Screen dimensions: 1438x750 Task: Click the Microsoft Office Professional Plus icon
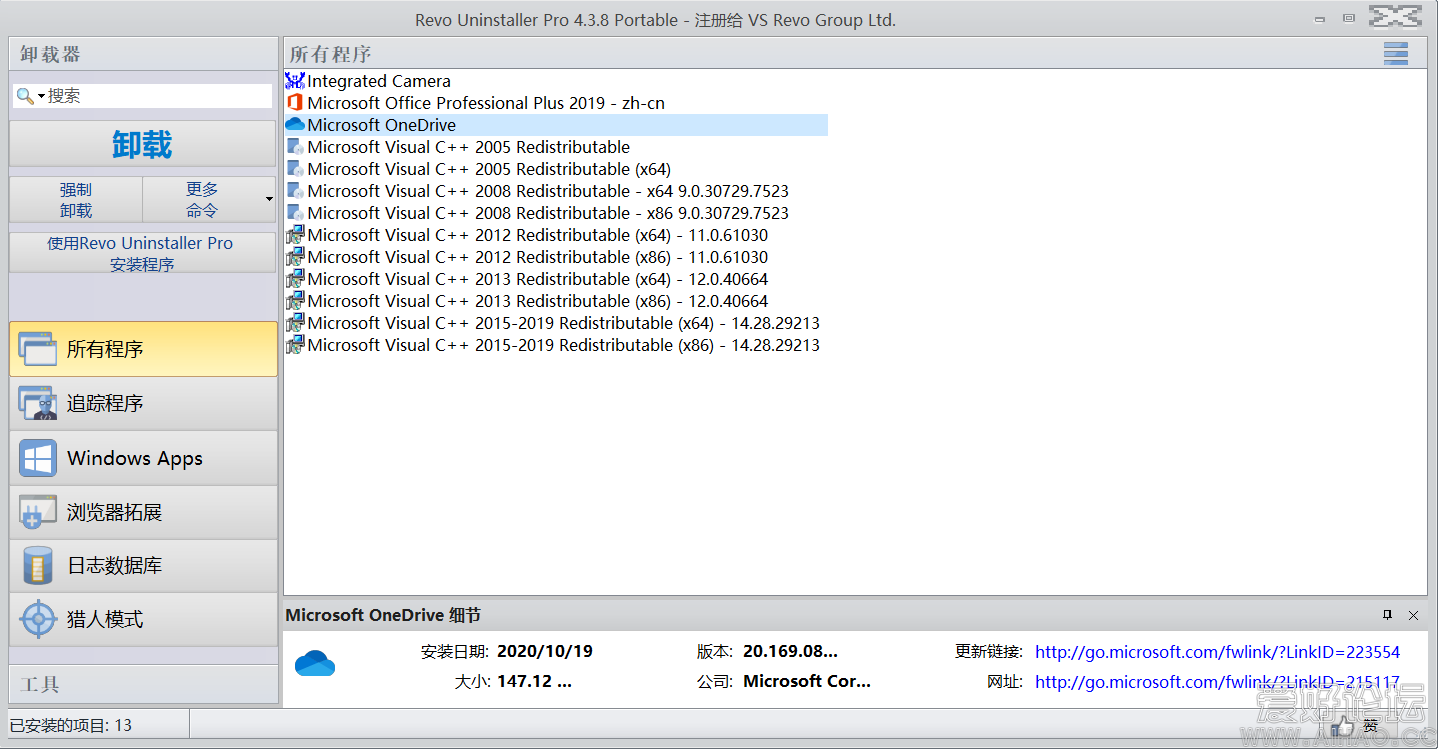click(x=295, y=103)
